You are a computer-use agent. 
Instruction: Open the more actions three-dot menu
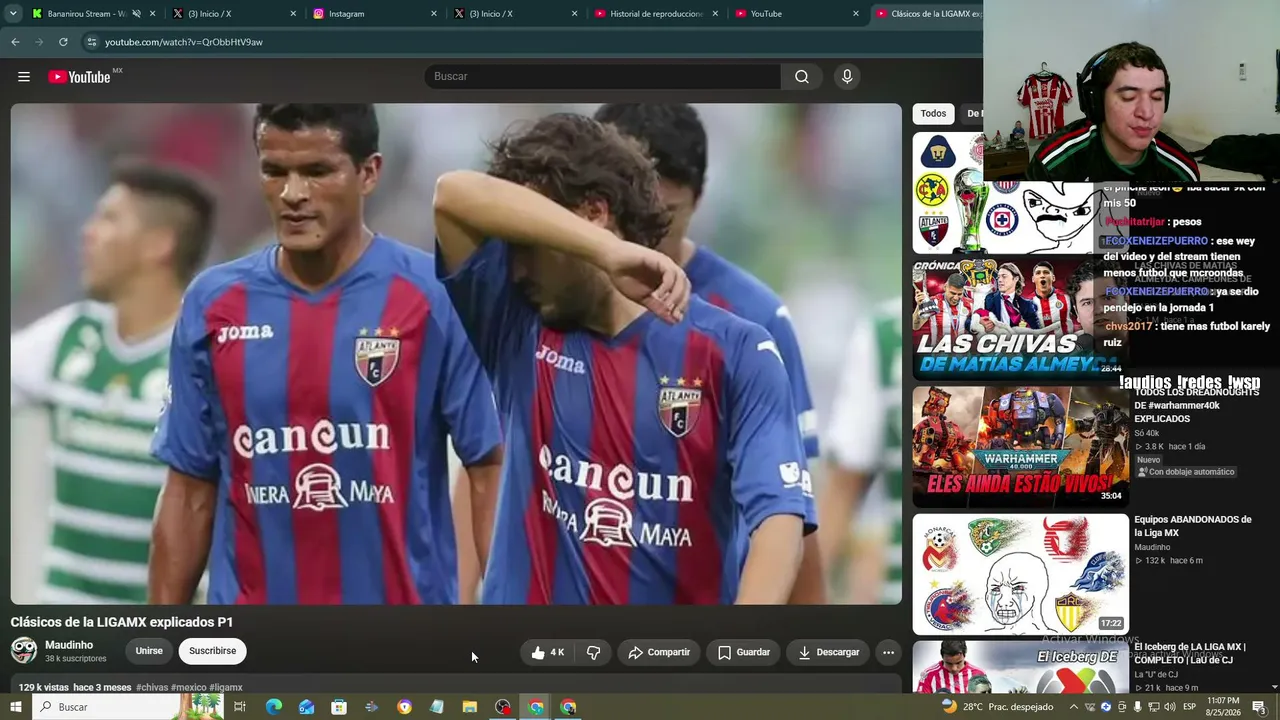coord(888,652)
